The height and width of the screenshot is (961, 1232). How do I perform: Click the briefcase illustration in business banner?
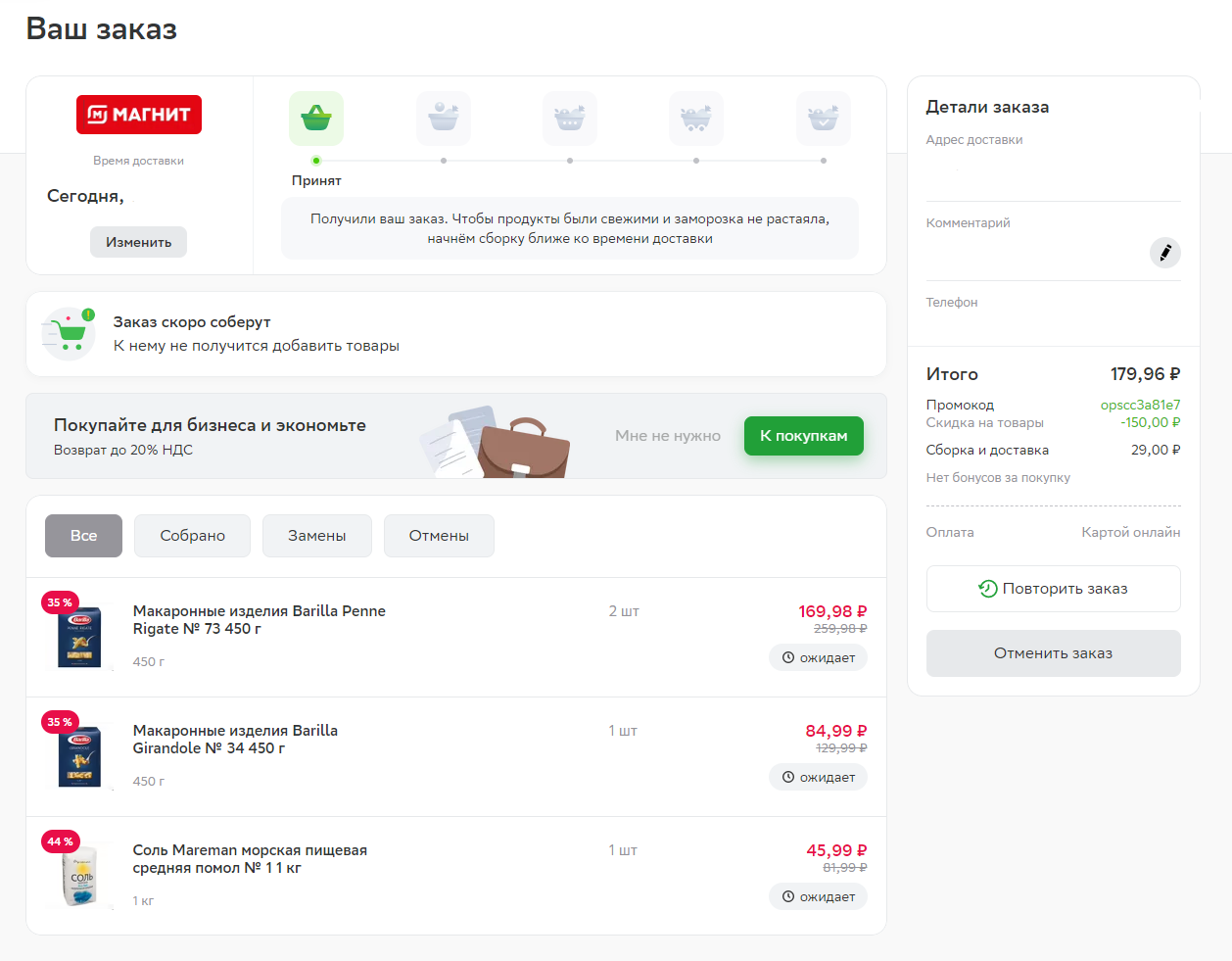point(523,448)
